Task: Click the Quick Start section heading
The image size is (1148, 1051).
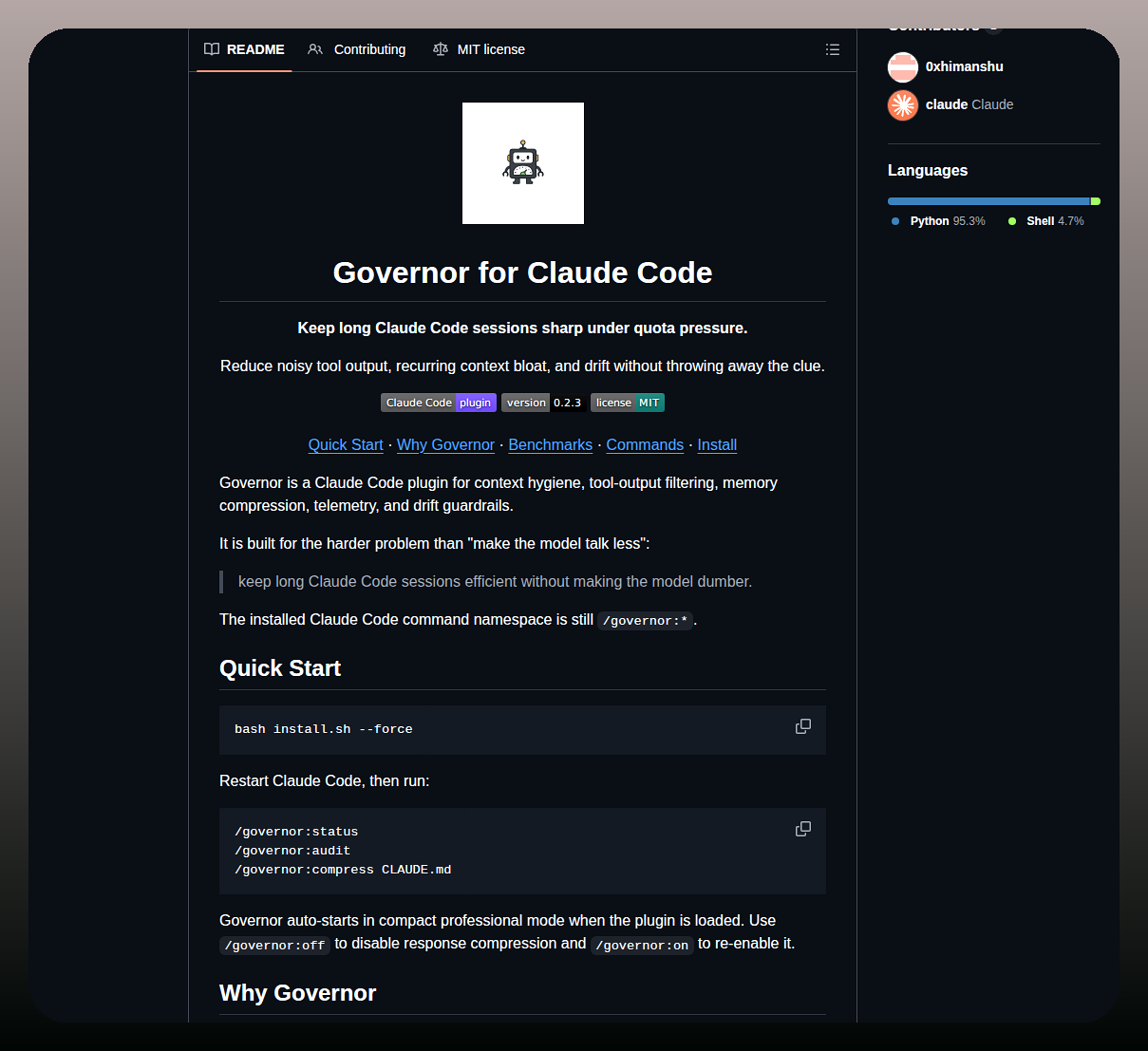Action: click(280, 668)
